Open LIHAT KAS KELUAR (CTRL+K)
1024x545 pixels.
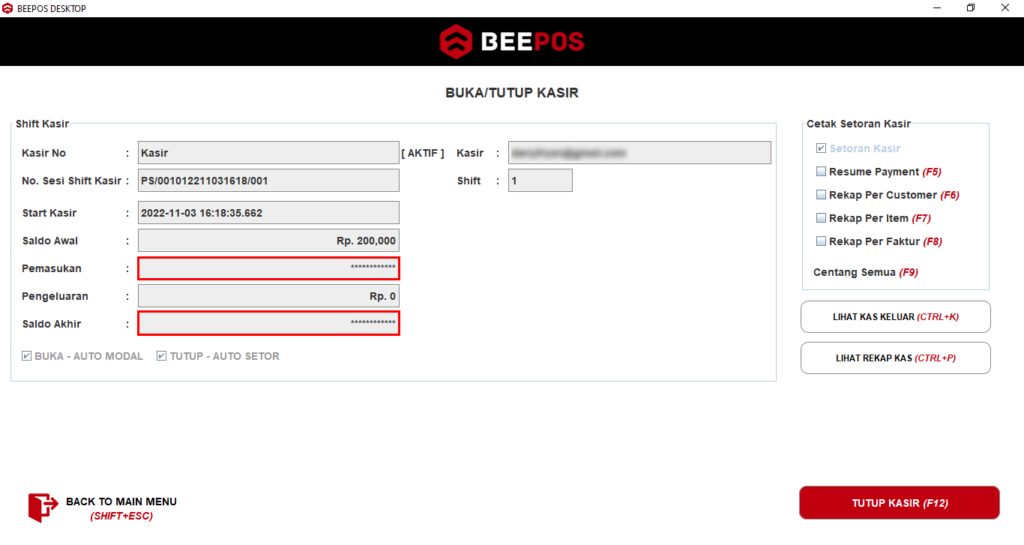895,317
